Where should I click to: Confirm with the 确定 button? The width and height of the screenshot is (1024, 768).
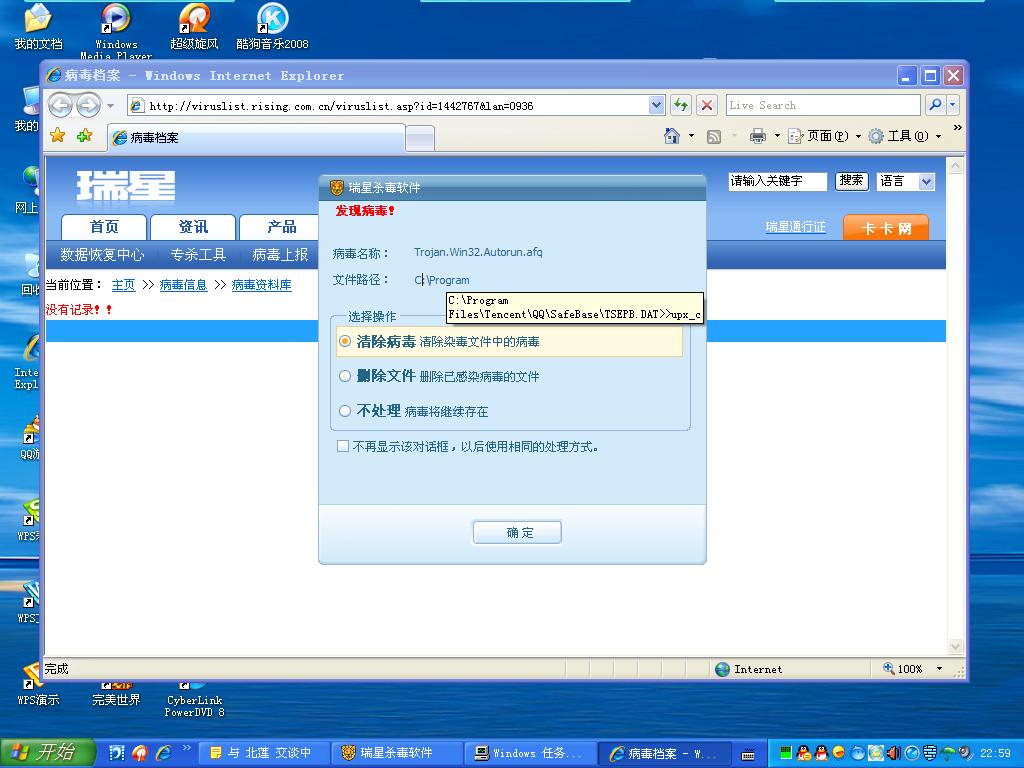(517, 532)
